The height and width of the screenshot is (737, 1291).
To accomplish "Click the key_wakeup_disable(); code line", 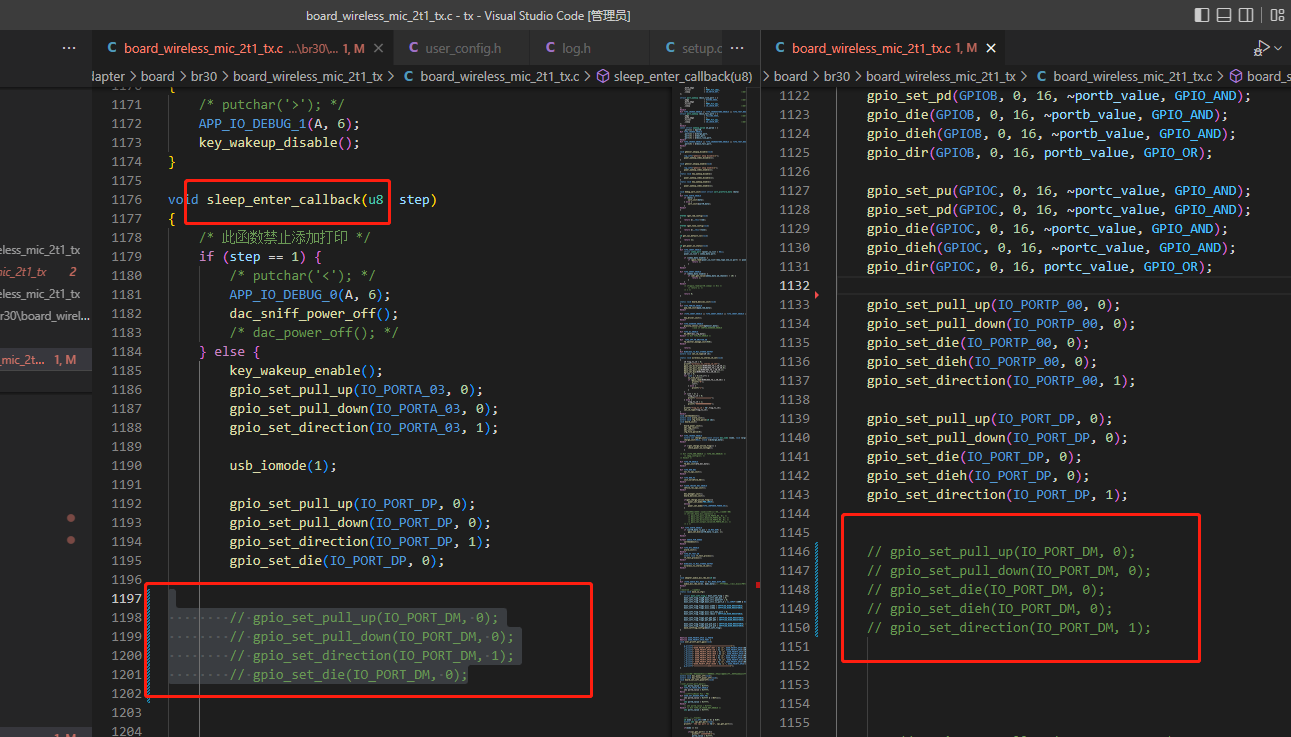I will pyautogui.click(x=279, y=142).
